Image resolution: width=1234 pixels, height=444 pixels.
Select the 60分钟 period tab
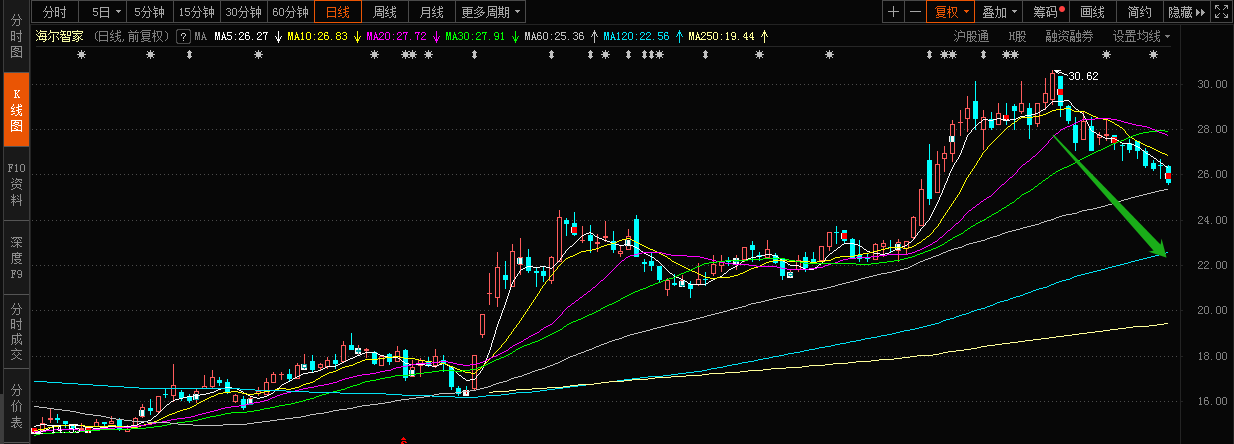[x=290, y=12]
